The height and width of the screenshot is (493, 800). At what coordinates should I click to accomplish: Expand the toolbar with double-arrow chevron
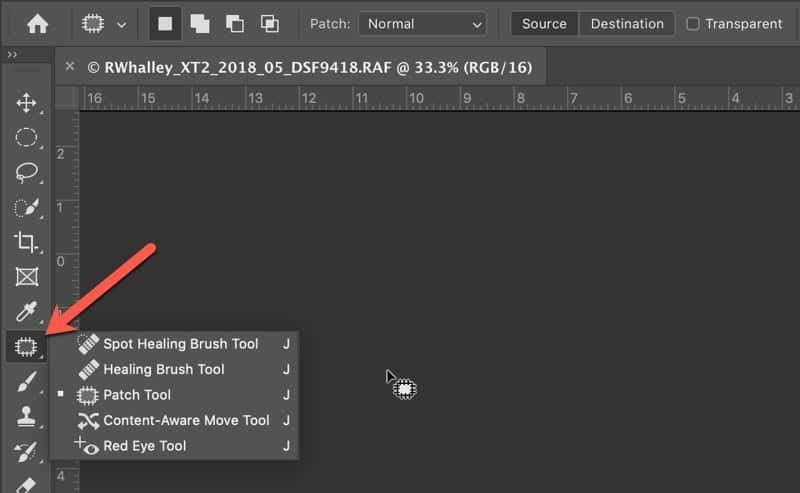click(x=12, y=55)
